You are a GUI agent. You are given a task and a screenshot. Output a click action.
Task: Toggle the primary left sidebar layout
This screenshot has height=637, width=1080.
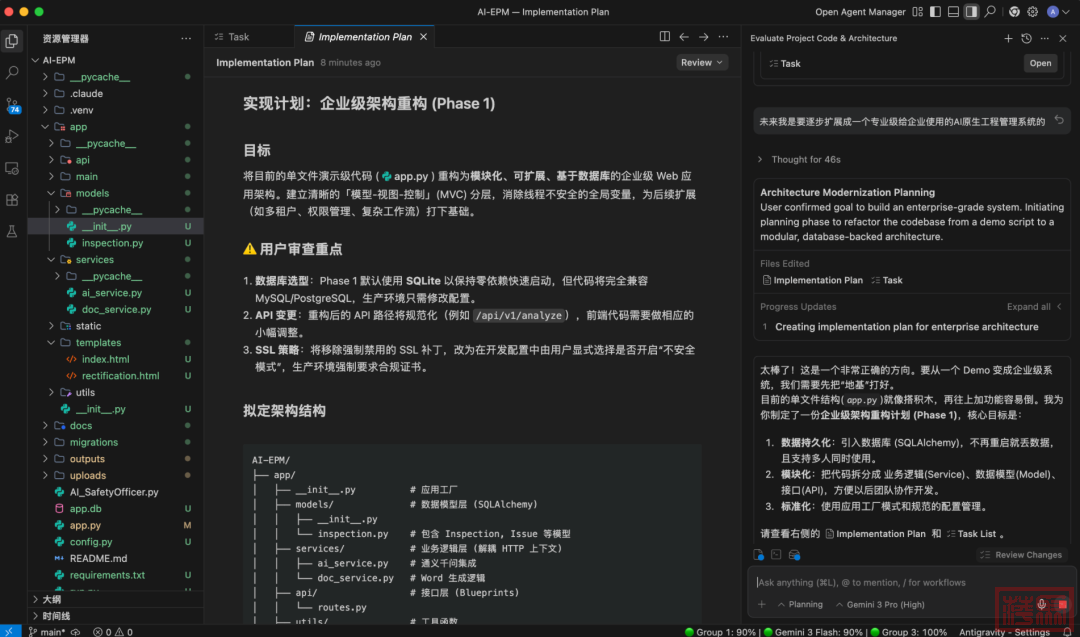pos(936,11)
